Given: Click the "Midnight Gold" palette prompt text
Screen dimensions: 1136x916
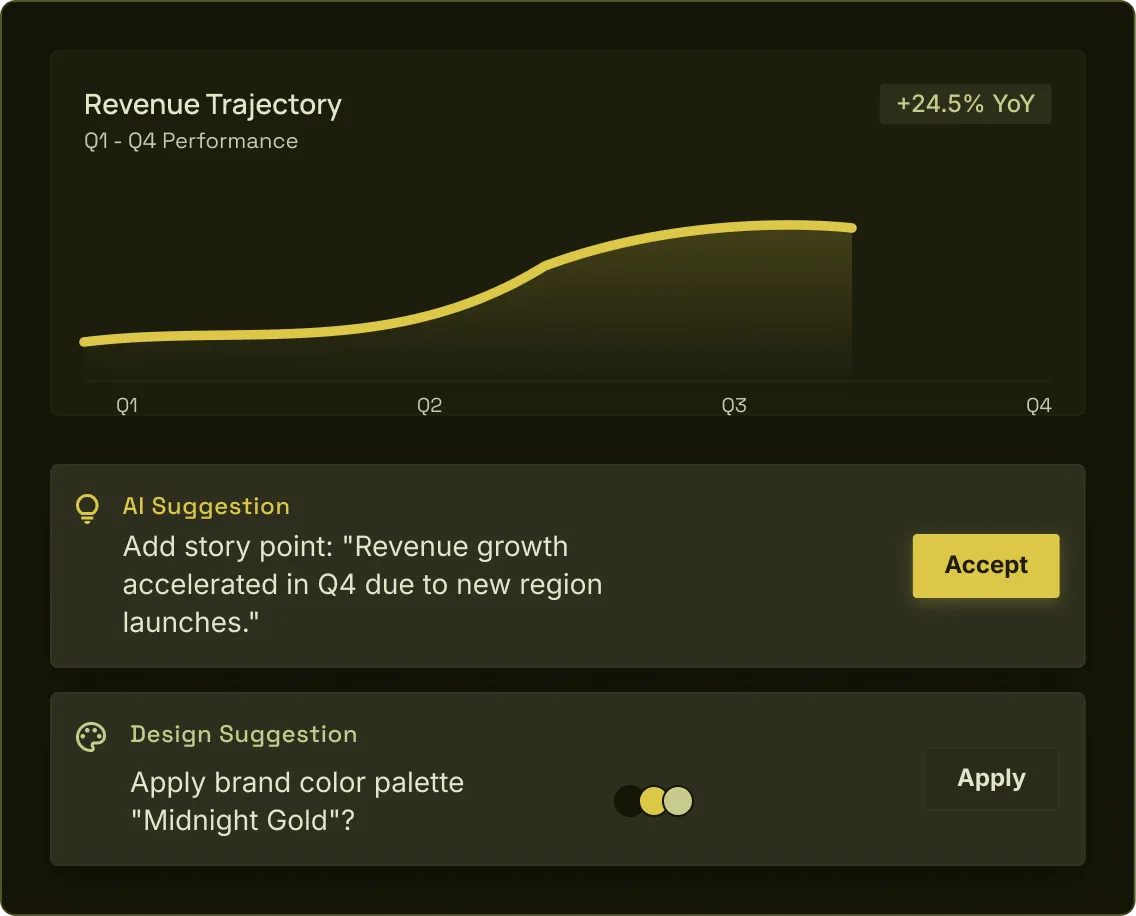Looking at the screenshot, I should (x=297, y=801).
